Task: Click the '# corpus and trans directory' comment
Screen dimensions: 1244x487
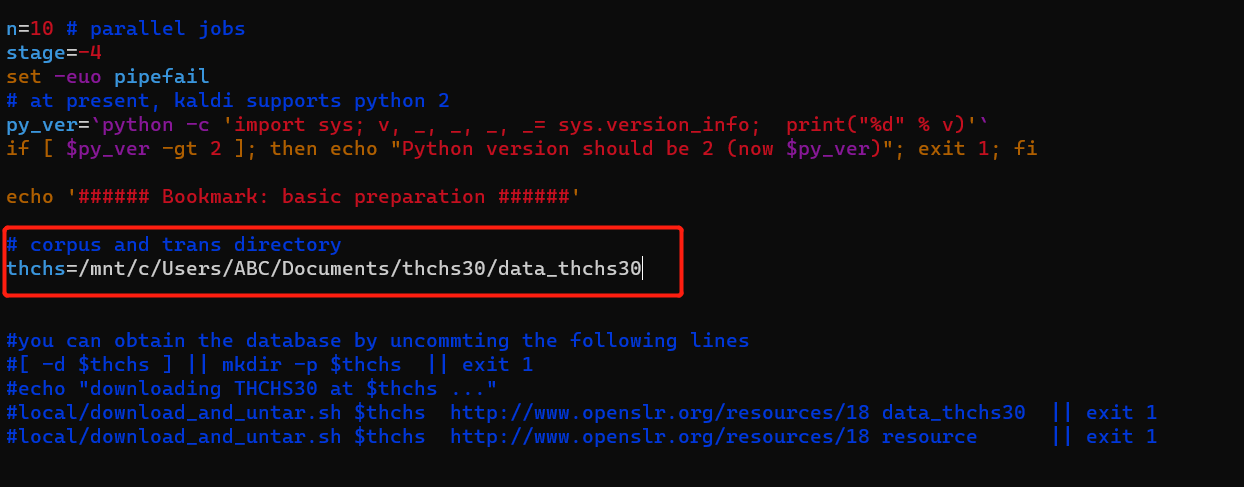Action: click(174, 244)
